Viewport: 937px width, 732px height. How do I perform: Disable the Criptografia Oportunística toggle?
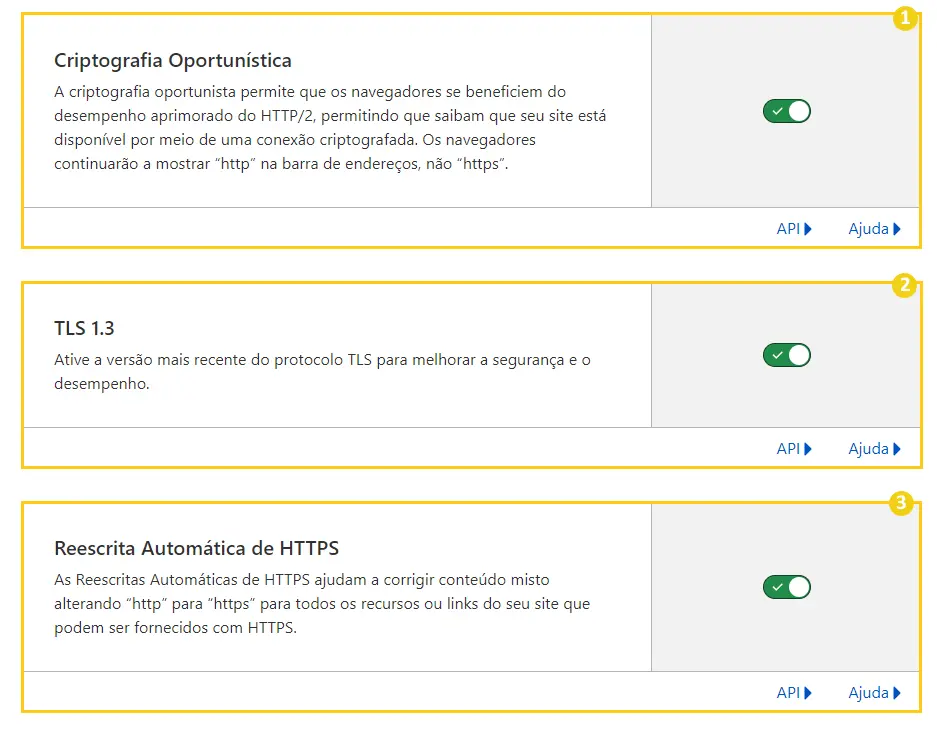[786, 111]
